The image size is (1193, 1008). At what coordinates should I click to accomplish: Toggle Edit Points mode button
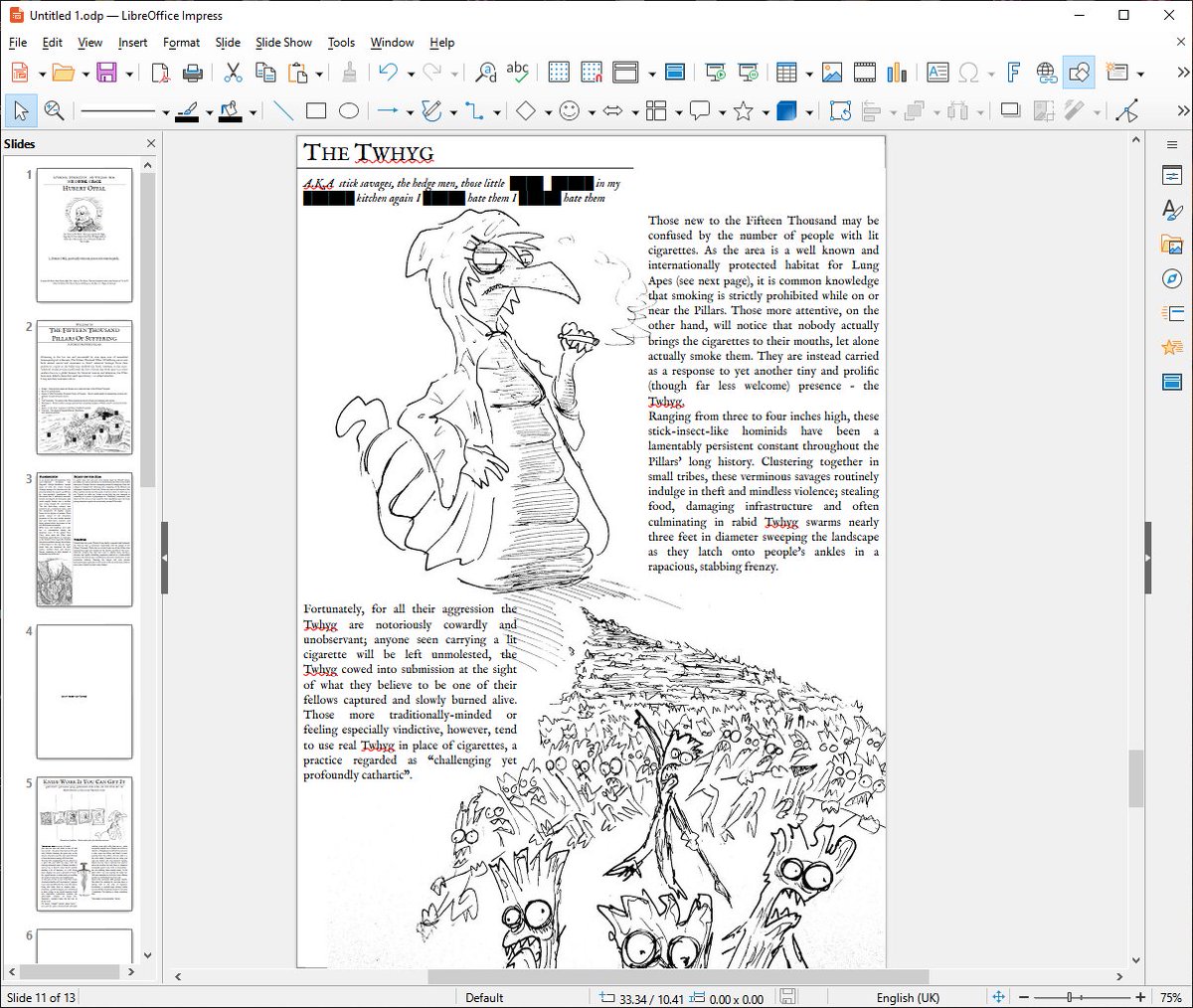[1126, 111]
